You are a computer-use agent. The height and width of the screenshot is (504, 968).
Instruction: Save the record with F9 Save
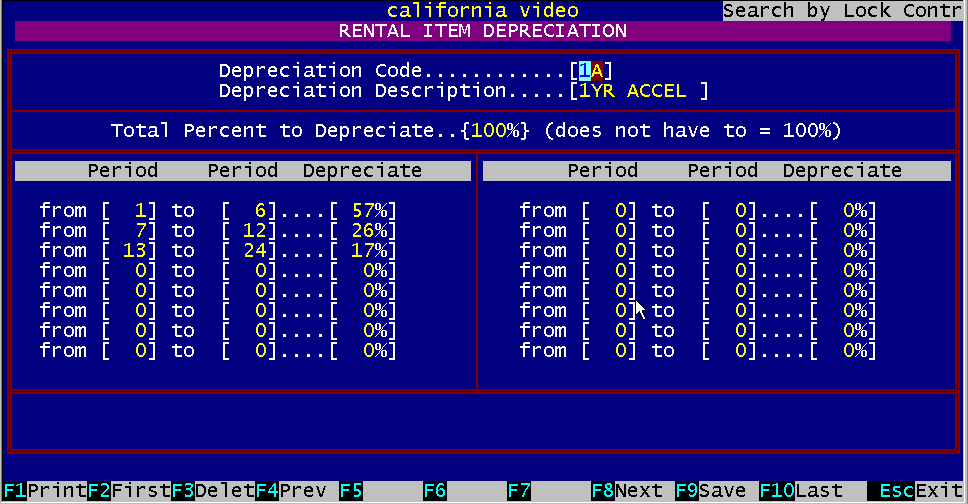(x=710, y=491)
